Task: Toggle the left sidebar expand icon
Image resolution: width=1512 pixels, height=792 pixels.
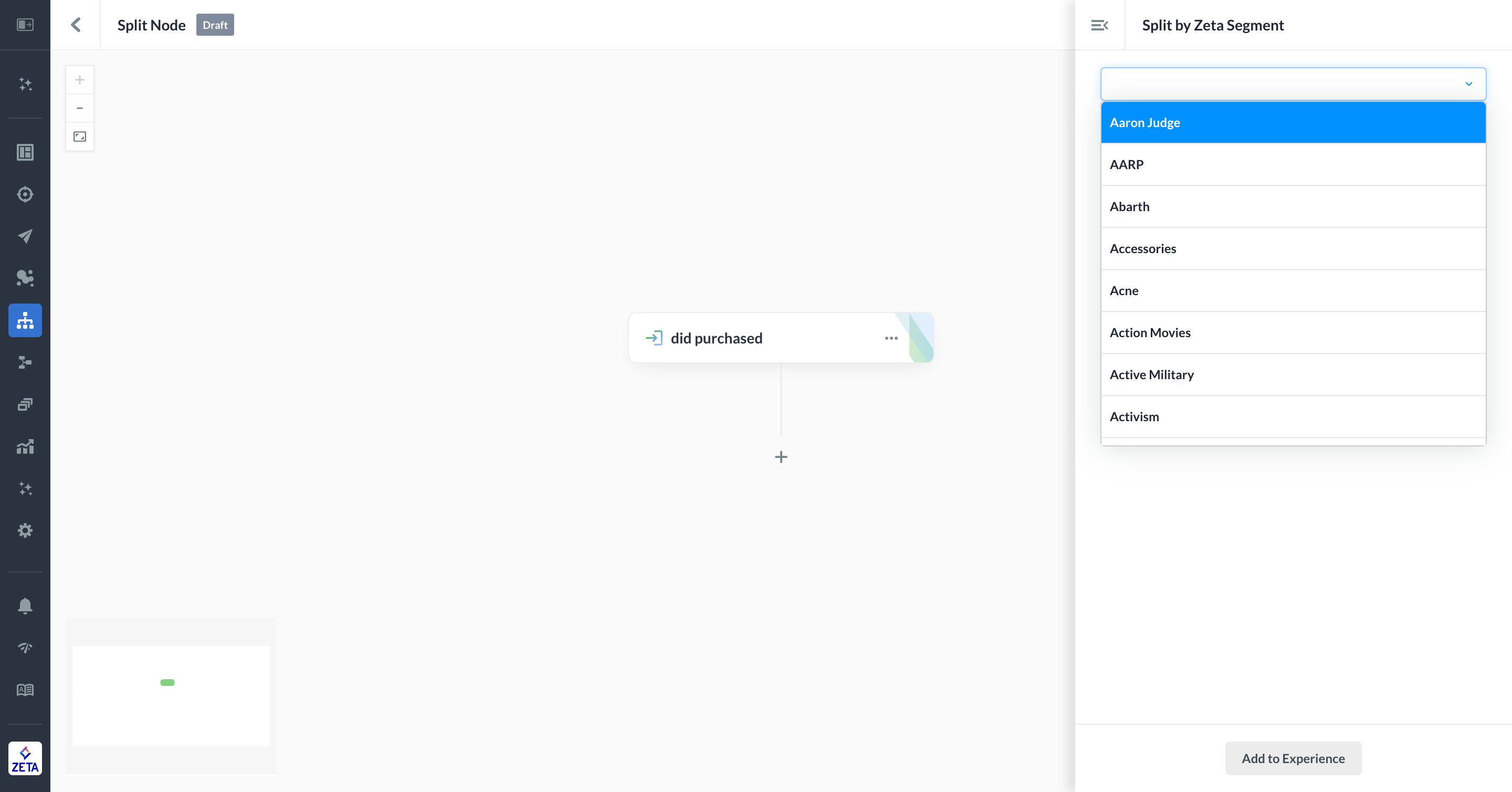Action: (25, 25)
